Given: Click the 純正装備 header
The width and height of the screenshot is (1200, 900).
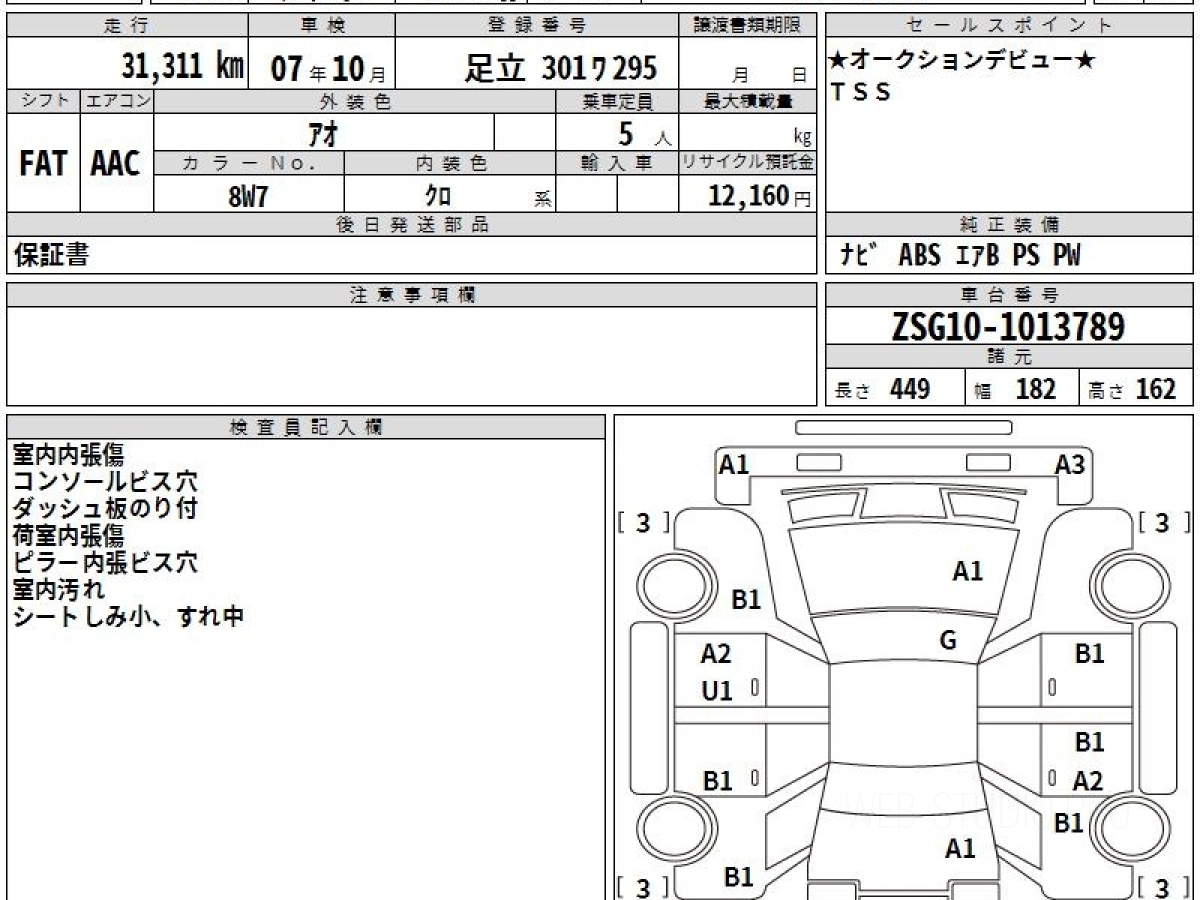Looking at the screenshot, I should pyautogui.click(x=1010, y=225).
